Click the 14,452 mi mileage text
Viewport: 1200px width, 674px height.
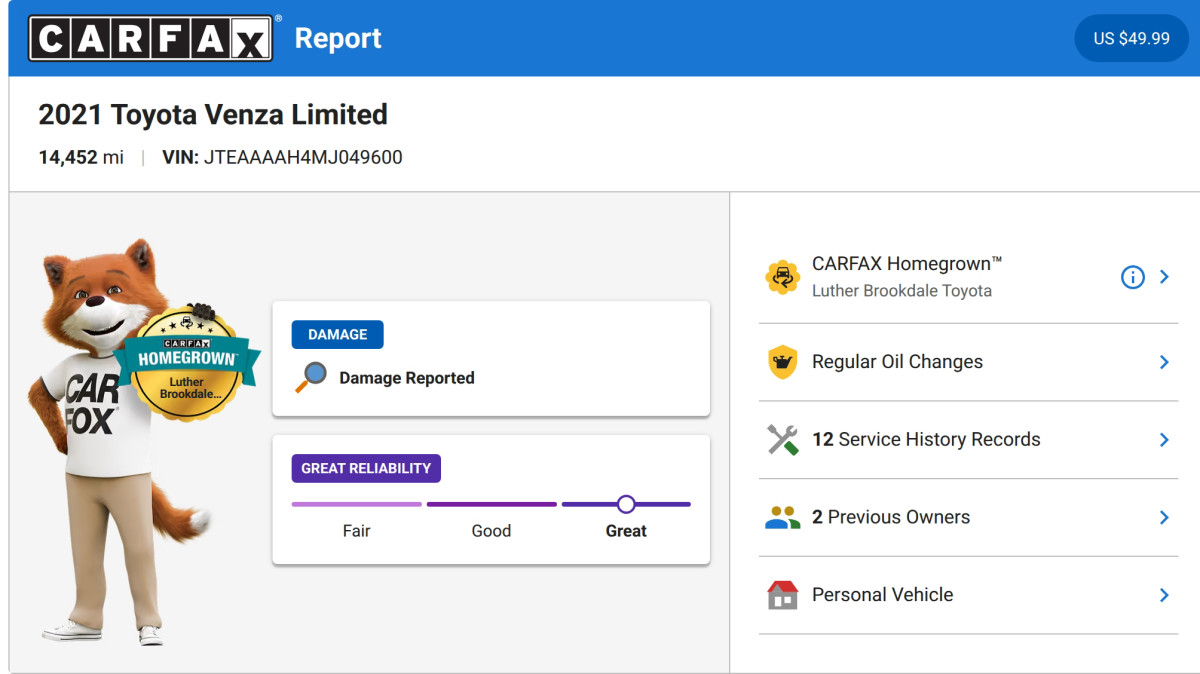pos(81,157)
